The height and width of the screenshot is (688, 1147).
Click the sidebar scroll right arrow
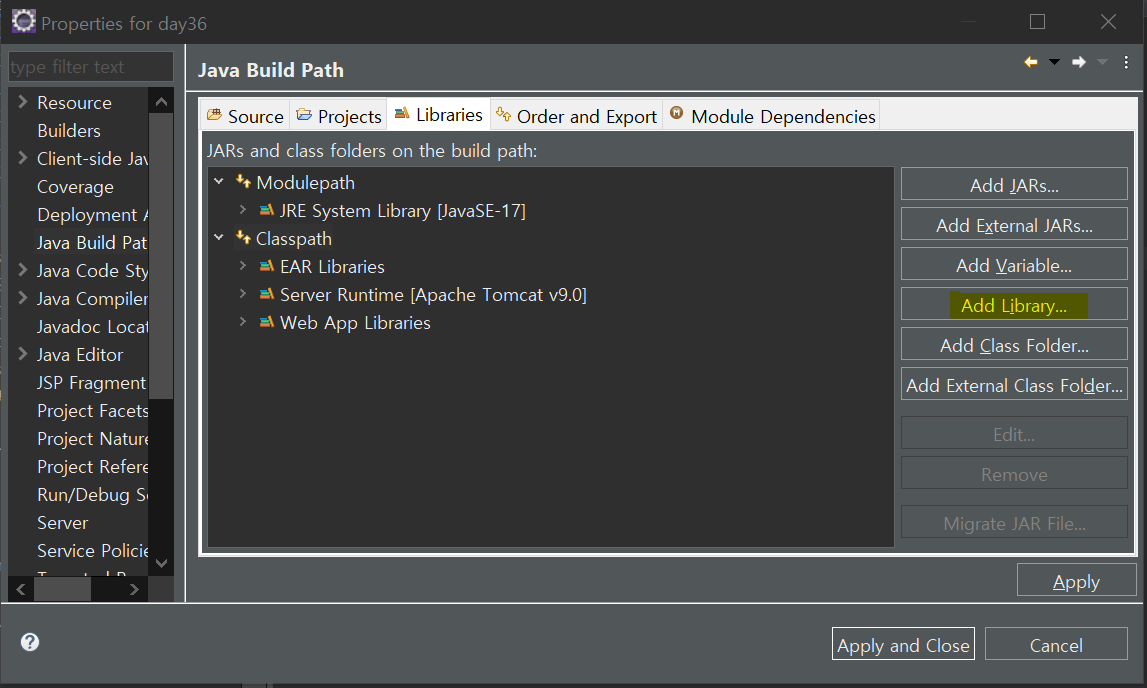tap(135, 589)
